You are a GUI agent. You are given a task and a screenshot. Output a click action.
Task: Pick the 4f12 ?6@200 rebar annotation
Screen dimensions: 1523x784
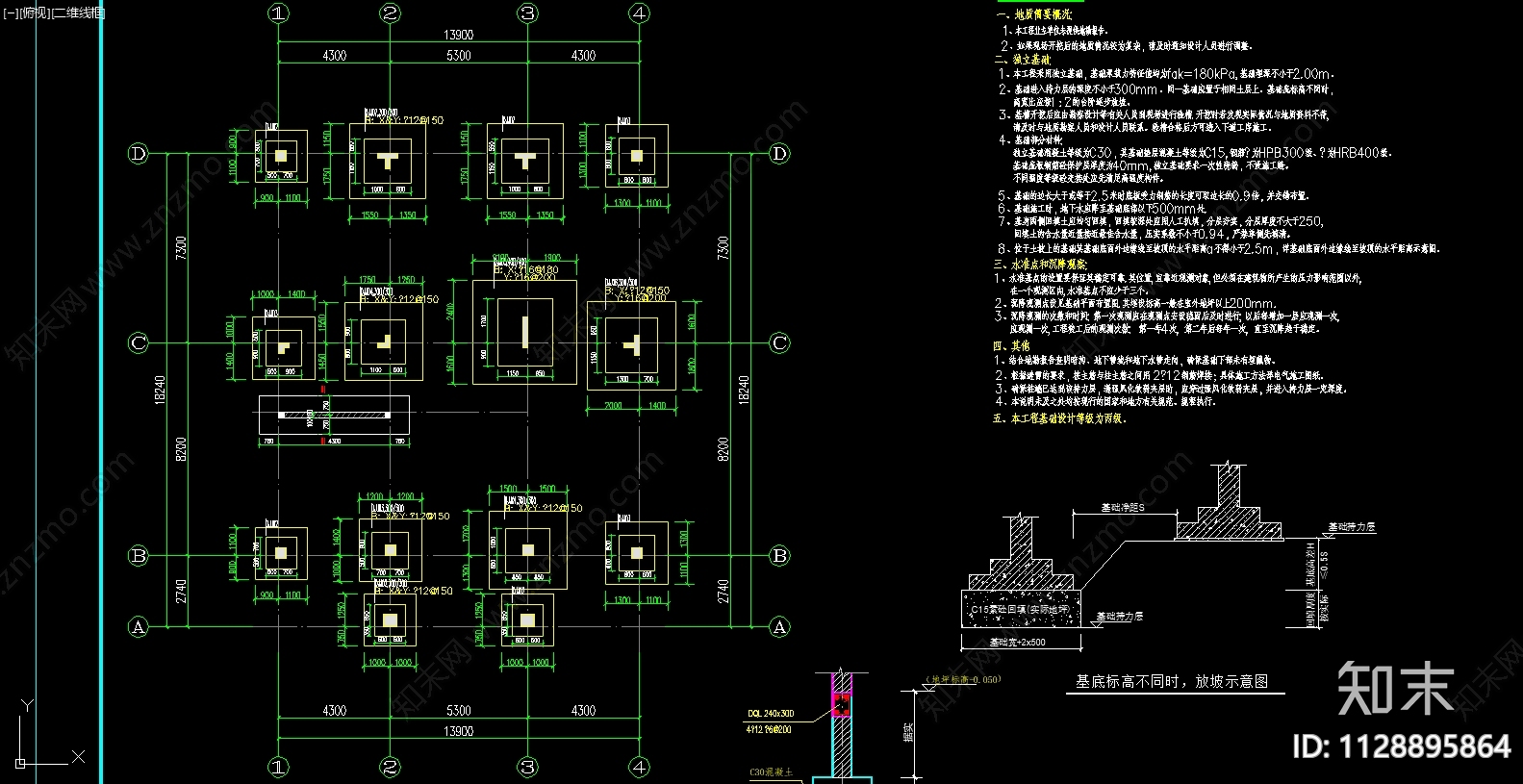[770, 729]
